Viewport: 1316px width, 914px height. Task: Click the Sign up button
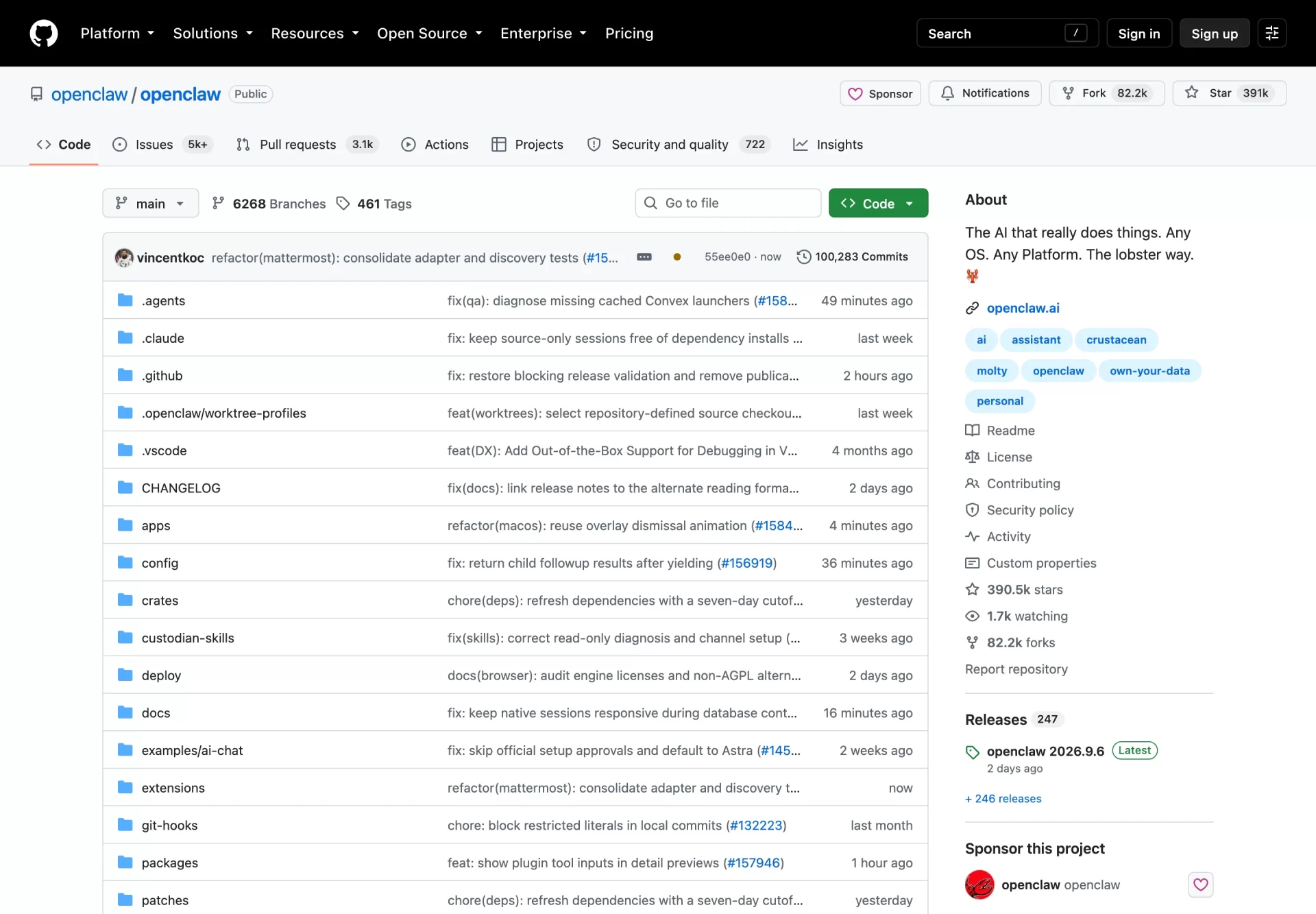[1215, 33]
